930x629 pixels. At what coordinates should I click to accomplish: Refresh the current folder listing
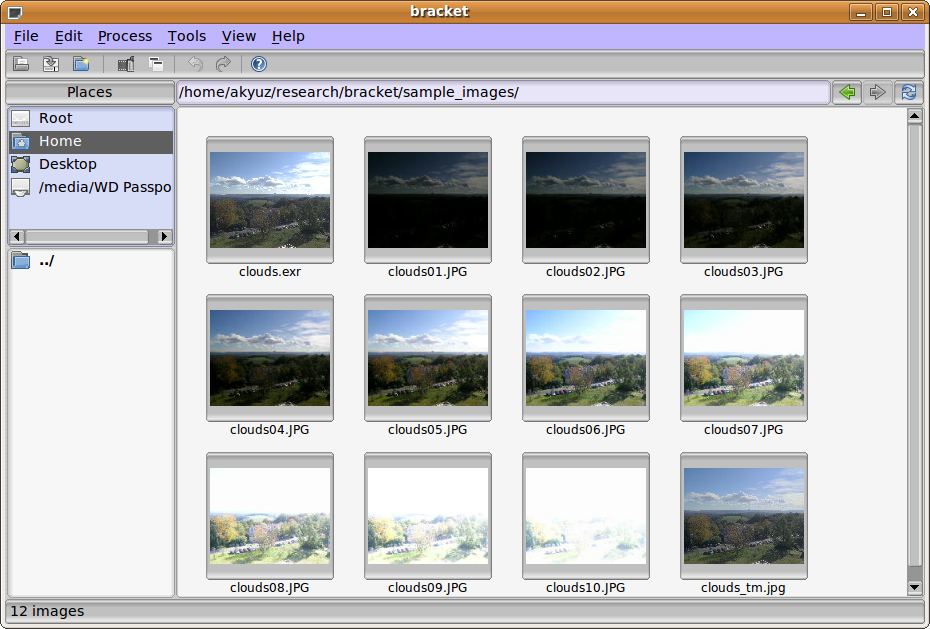(x=909, y=92)
